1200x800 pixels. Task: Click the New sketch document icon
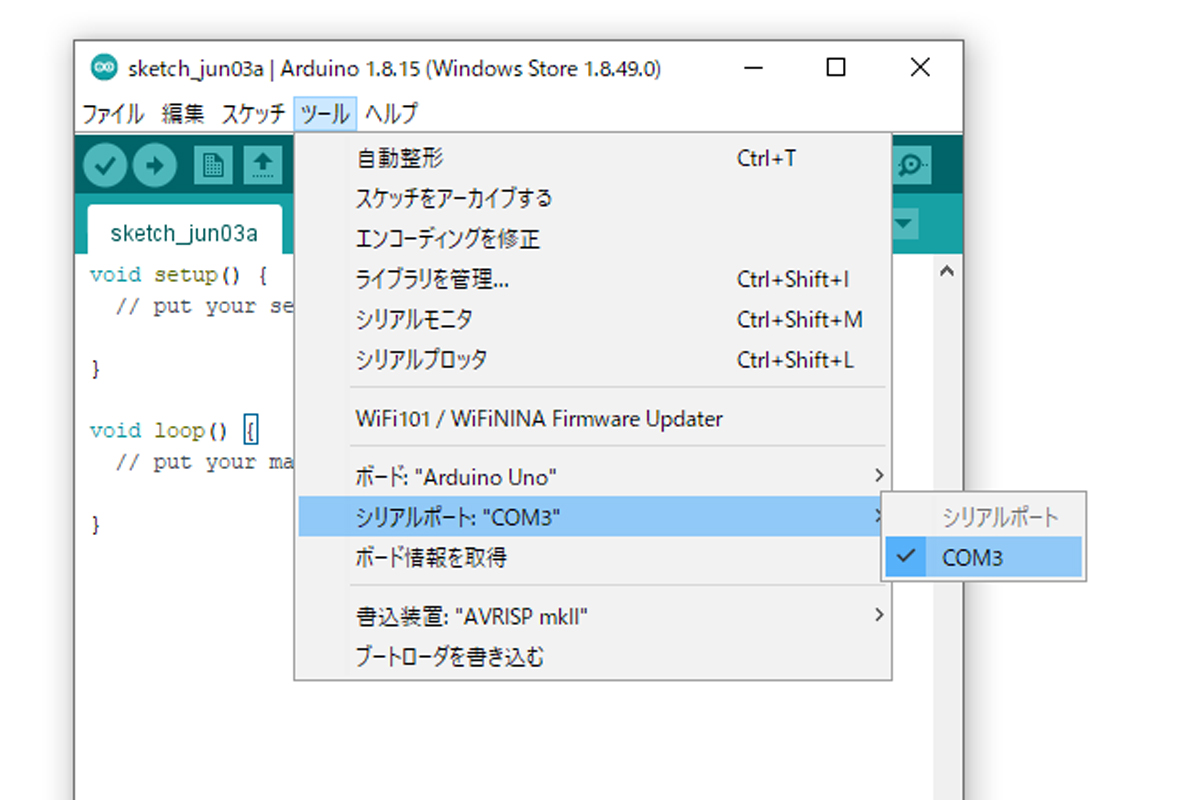point(212,166)
